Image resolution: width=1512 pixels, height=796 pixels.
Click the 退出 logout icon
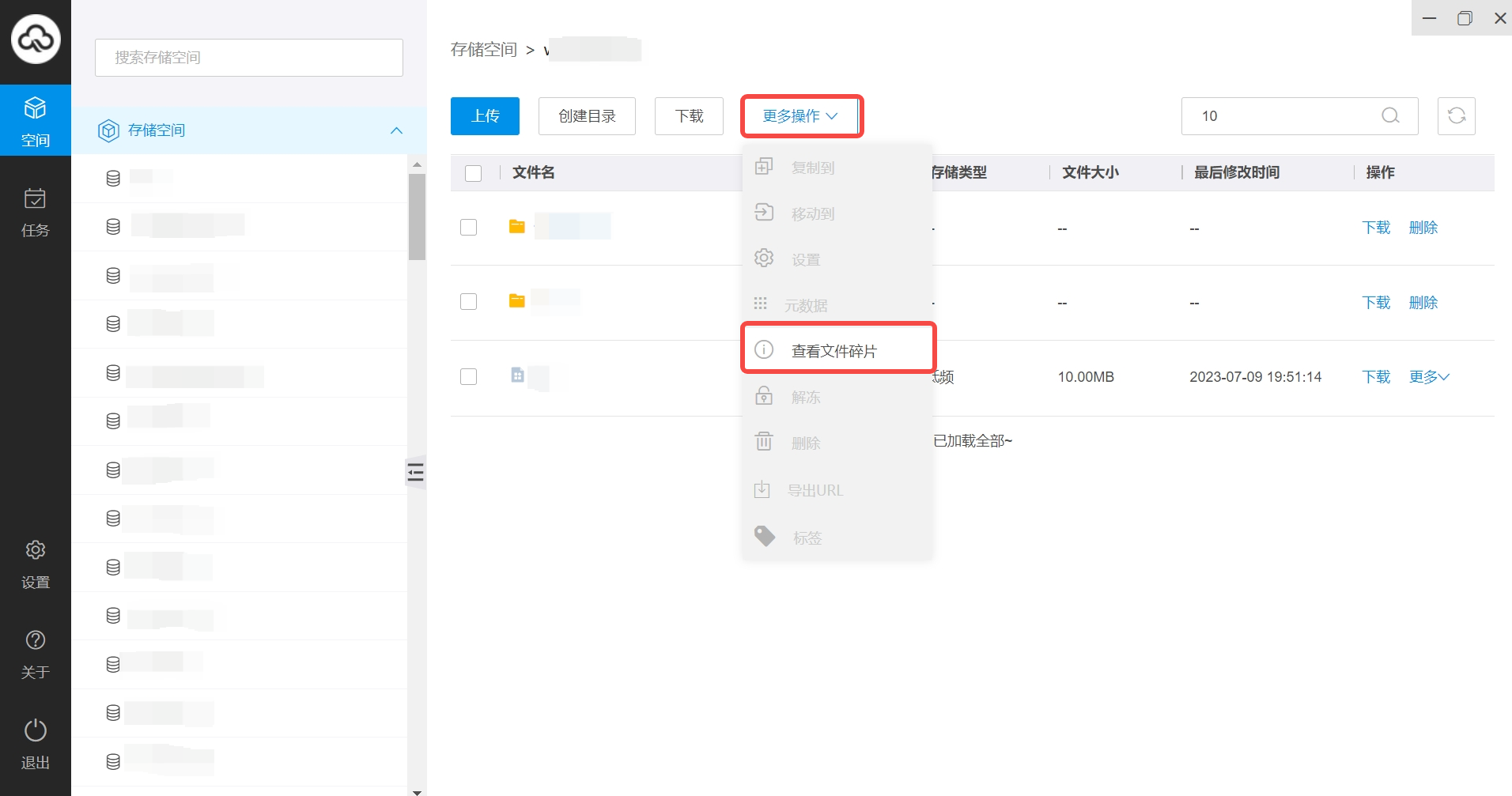[36, 730]
